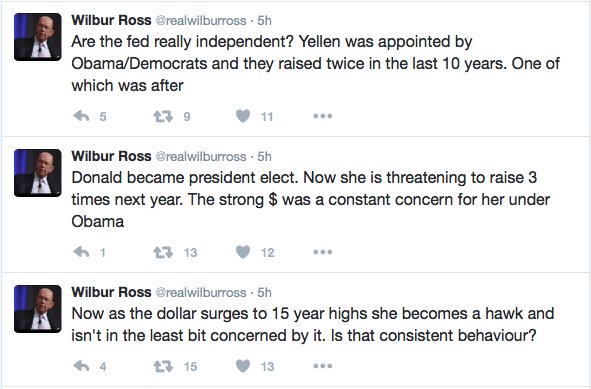
Task: Open the 5h timestamp of first tweet
Action: click(264, 20)
